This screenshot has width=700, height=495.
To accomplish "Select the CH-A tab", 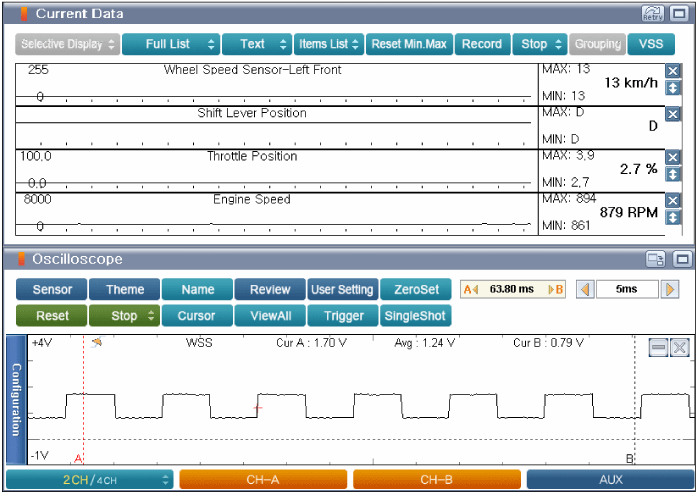I will pos(263,480).
